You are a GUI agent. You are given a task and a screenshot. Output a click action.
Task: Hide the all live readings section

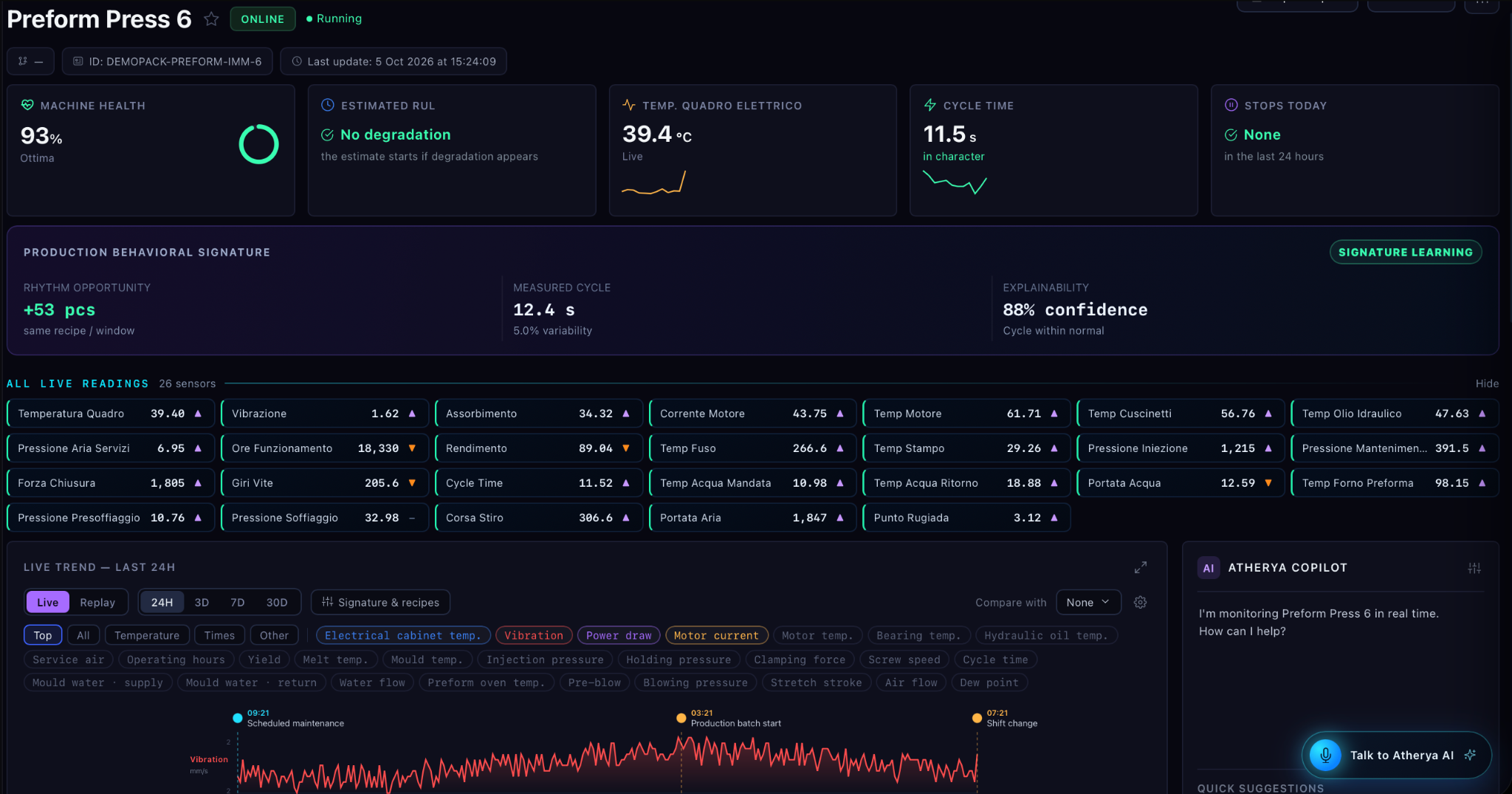click(x=1487, y=383)
